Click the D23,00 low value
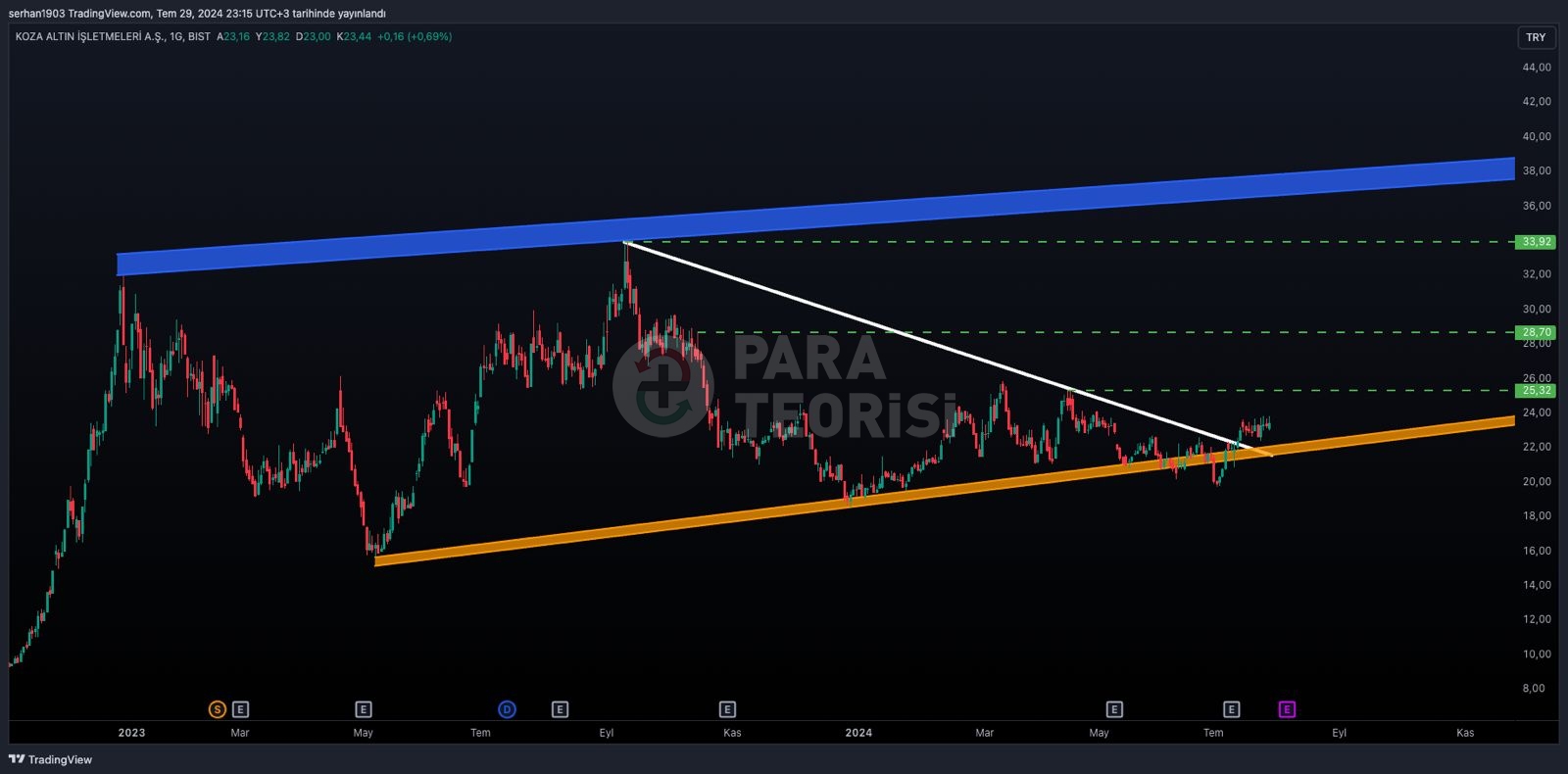 click(314, 36)
